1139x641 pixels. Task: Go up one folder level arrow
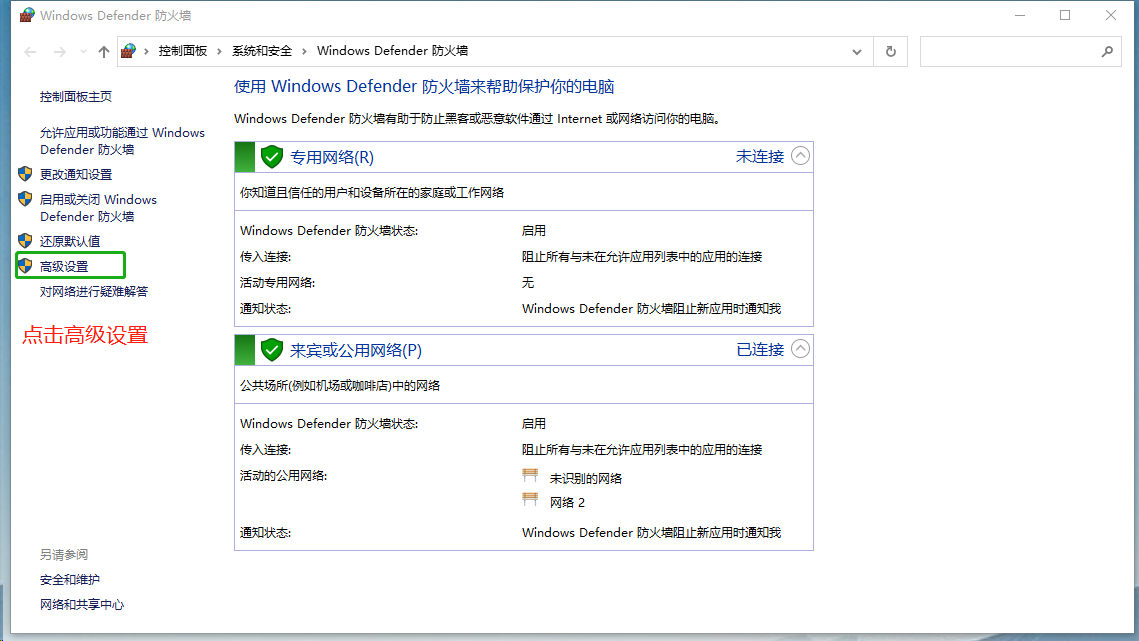point(104,52)
